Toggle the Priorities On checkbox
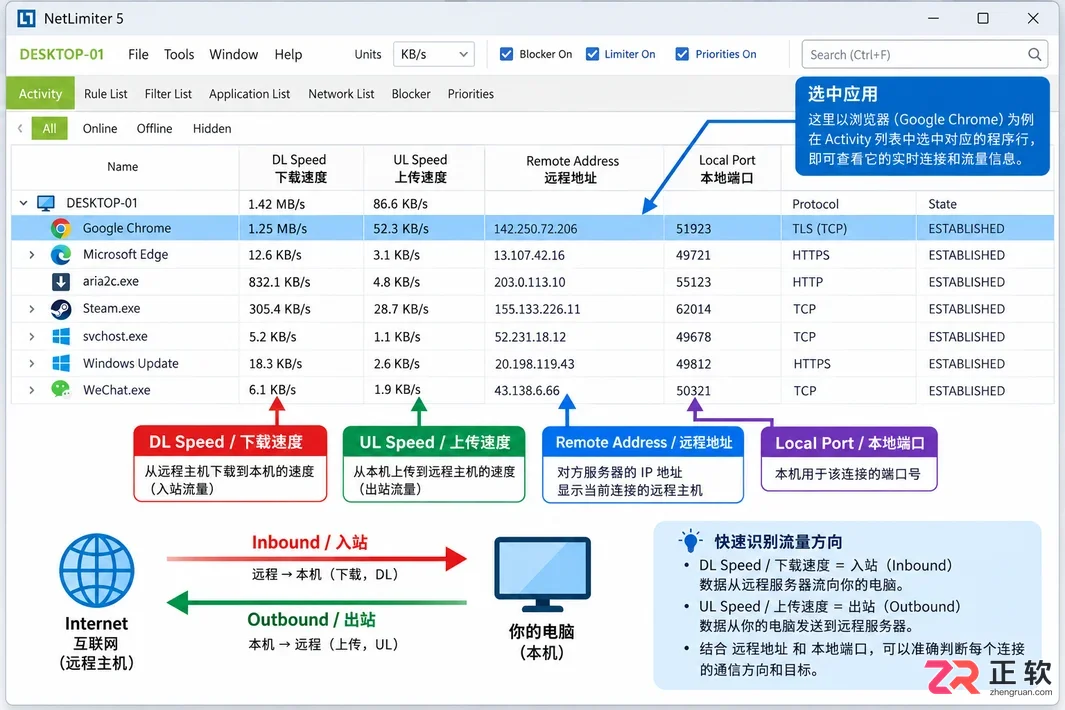This screenshot has height=710, width=1065. (x=682, y=54)
